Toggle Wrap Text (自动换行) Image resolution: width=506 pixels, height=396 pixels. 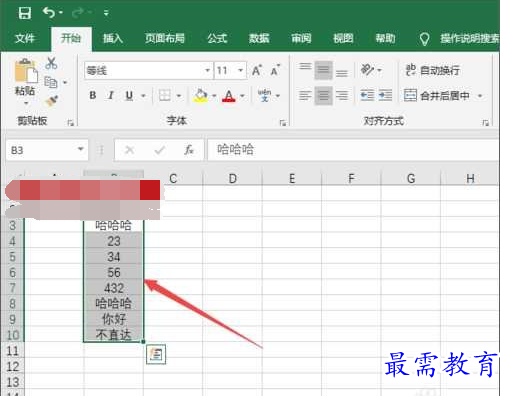tap(432, 70)
